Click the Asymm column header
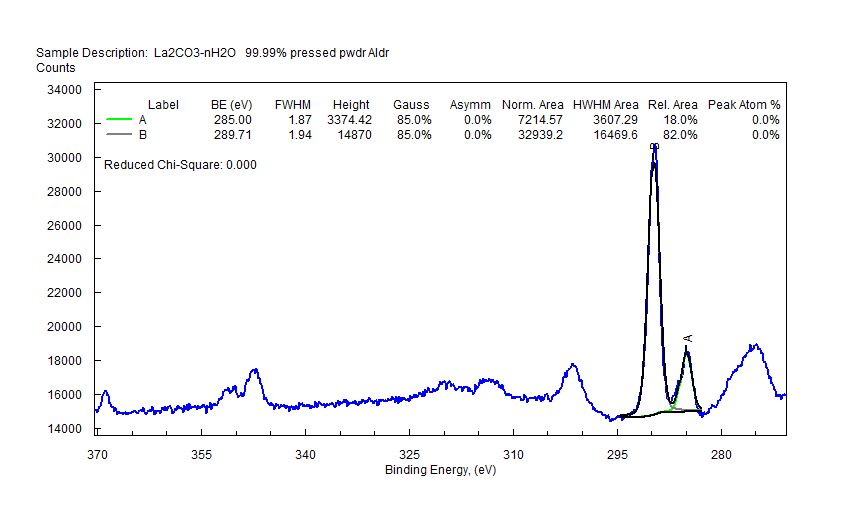The width and height of the screenshot is (842, 507). click(x=470, y=105)
